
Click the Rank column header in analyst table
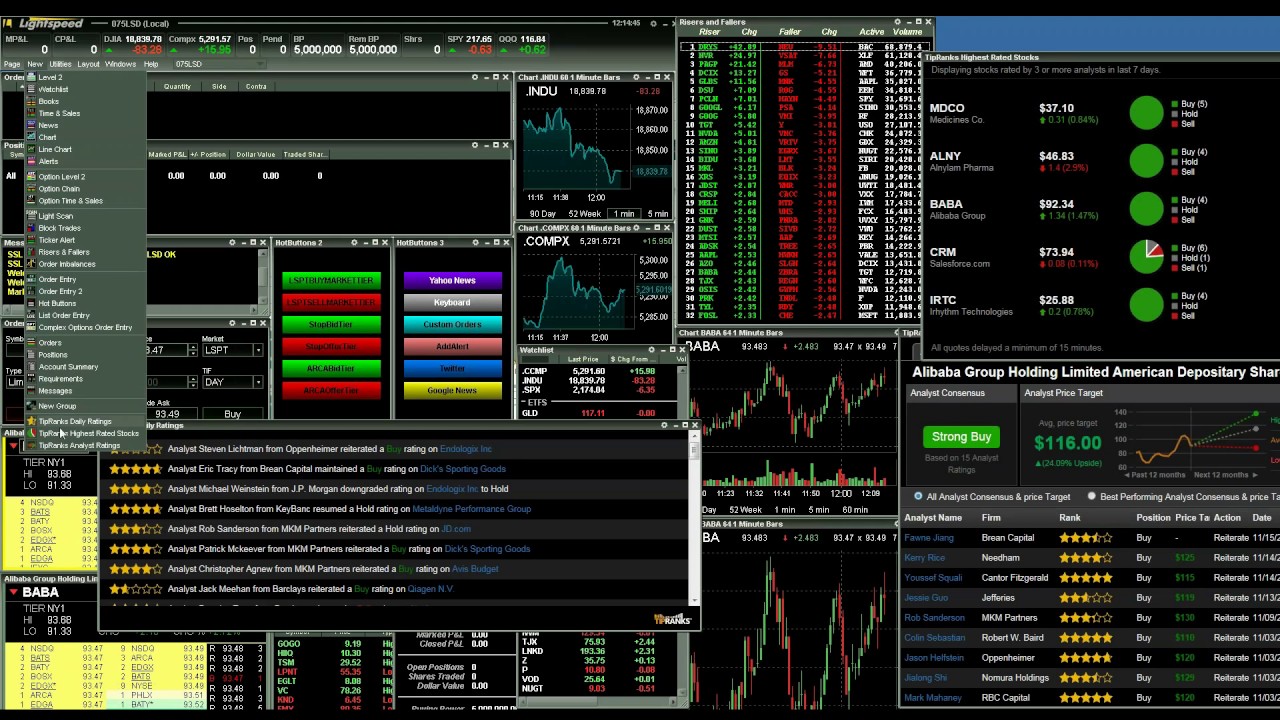[1069, 518]
